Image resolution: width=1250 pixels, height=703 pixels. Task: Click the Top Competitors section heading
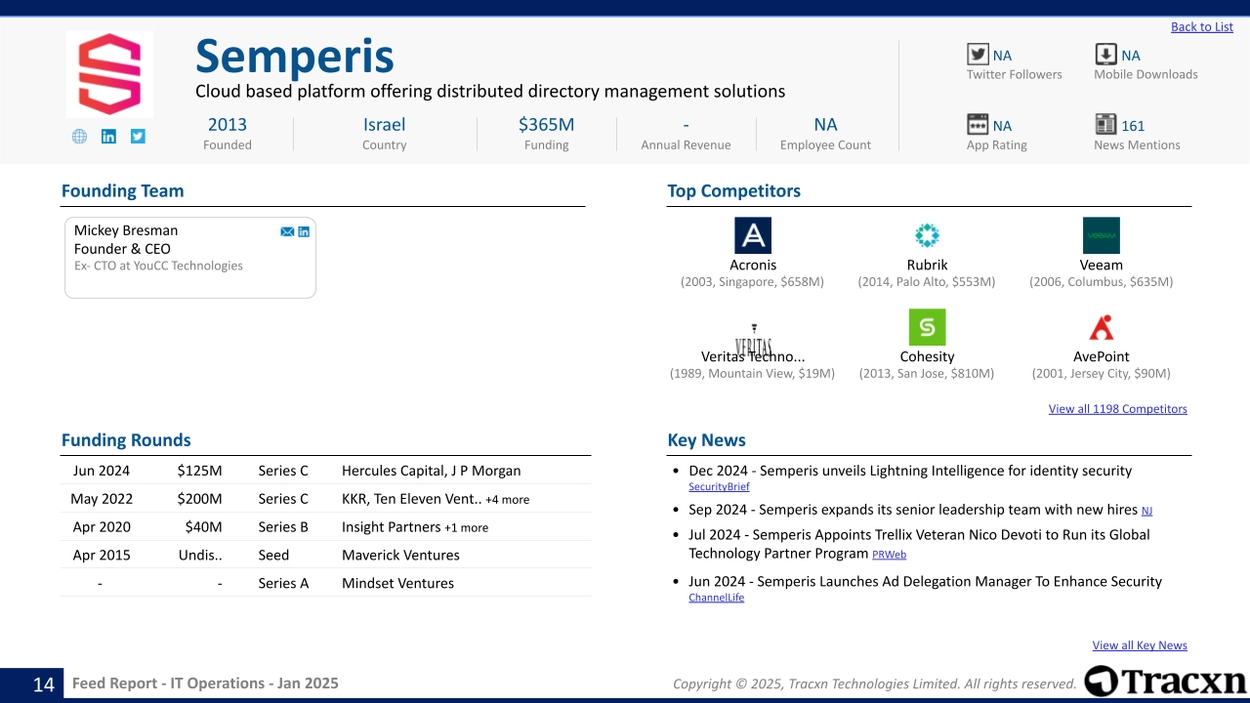click(734, 190)
